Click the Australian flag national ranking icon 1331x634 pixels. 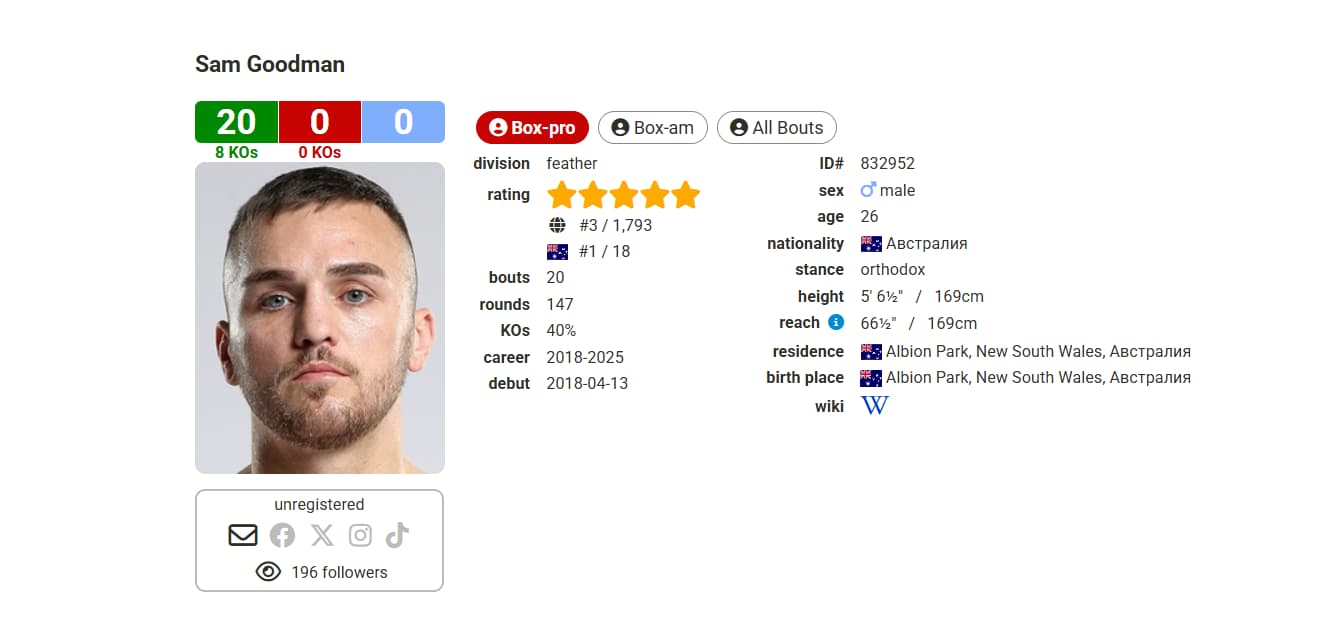557,252
